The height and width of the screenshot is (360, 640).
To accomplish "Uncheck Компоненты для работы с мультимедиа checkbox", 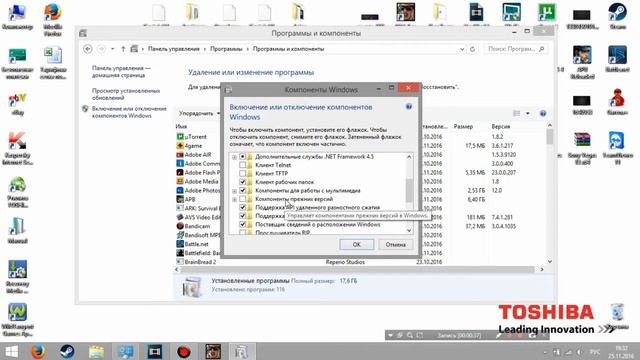I will pos(242,191).
